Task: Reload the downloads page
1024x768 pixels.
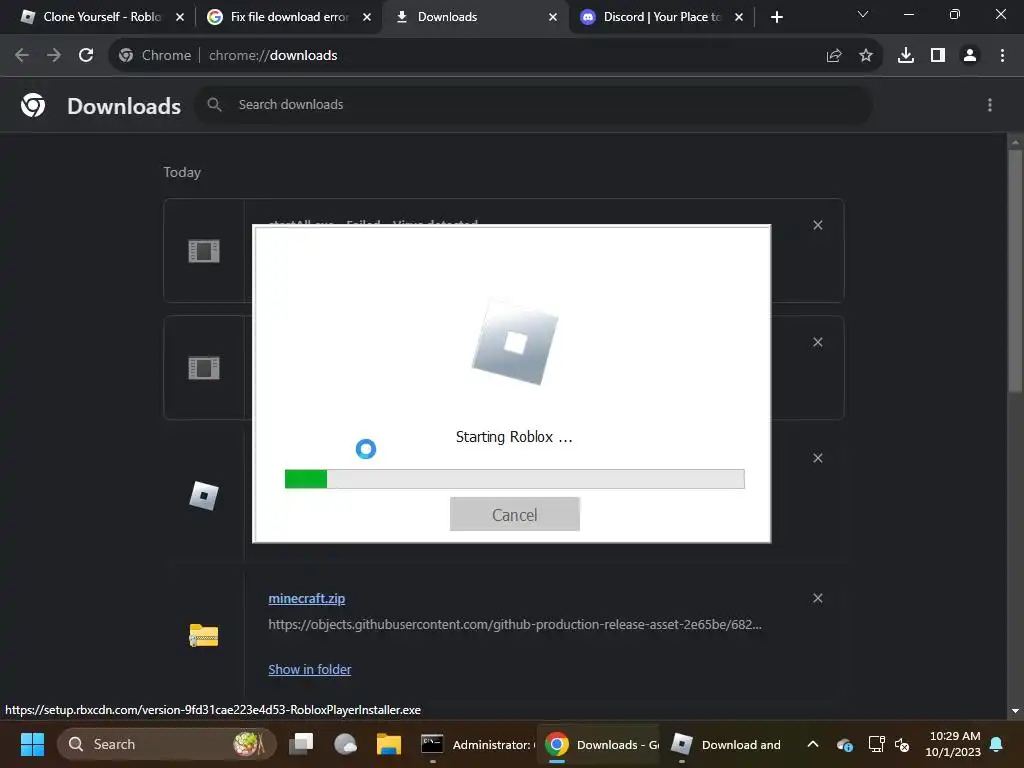Action: tap(86, 56)
